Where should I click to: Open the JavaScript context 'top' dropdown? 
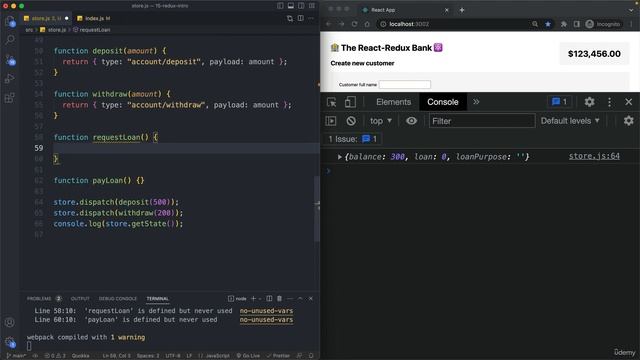tap(380, 121)
